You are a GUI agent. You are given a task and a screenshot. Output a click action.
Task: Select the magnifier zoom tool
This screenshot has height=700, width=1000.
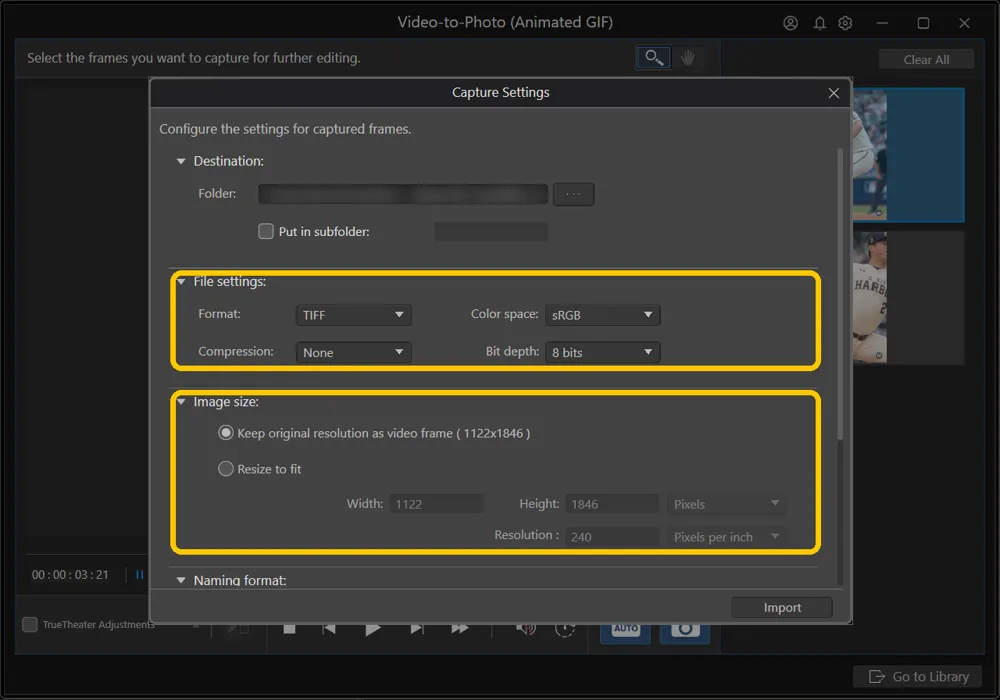tap(654, 58)
